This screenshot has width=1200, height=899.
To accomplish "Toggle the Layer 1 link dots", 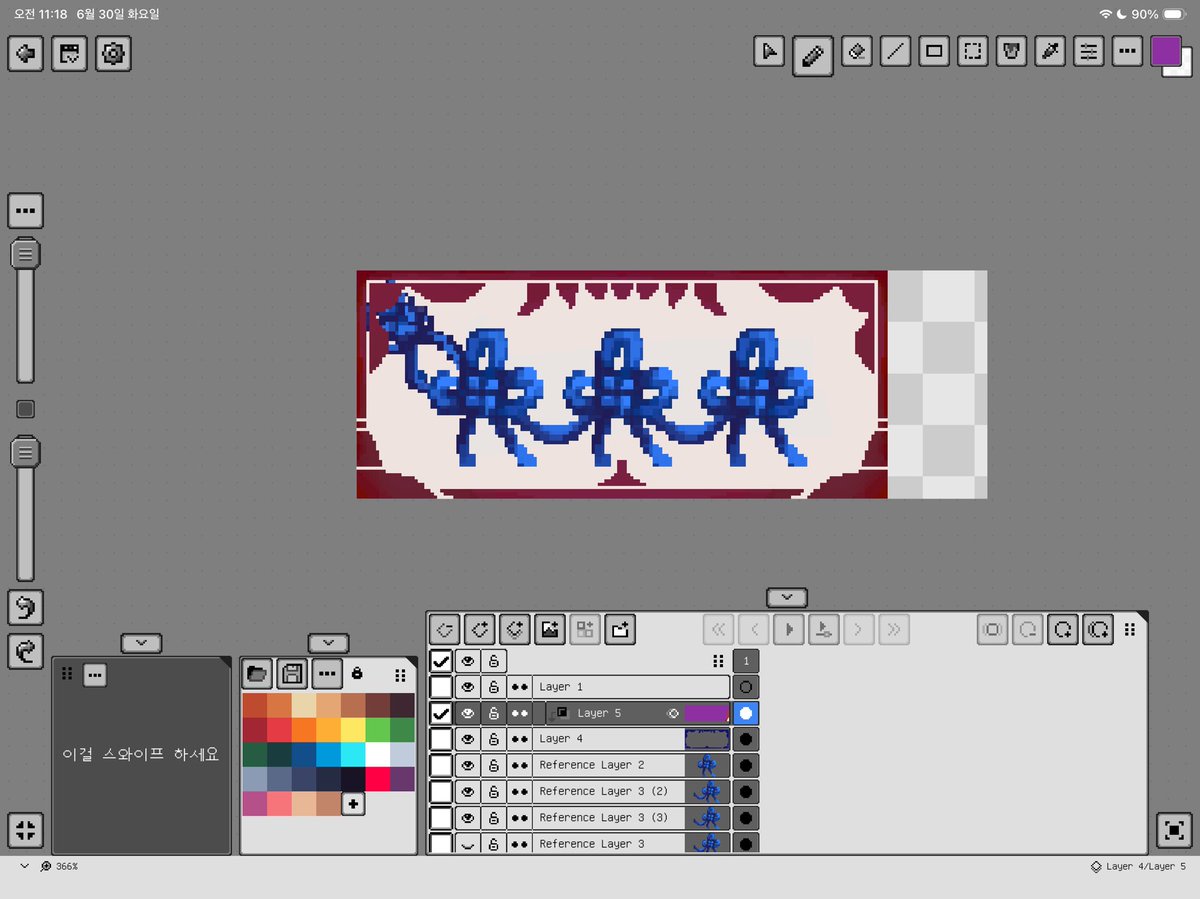I will pos(519,687).
